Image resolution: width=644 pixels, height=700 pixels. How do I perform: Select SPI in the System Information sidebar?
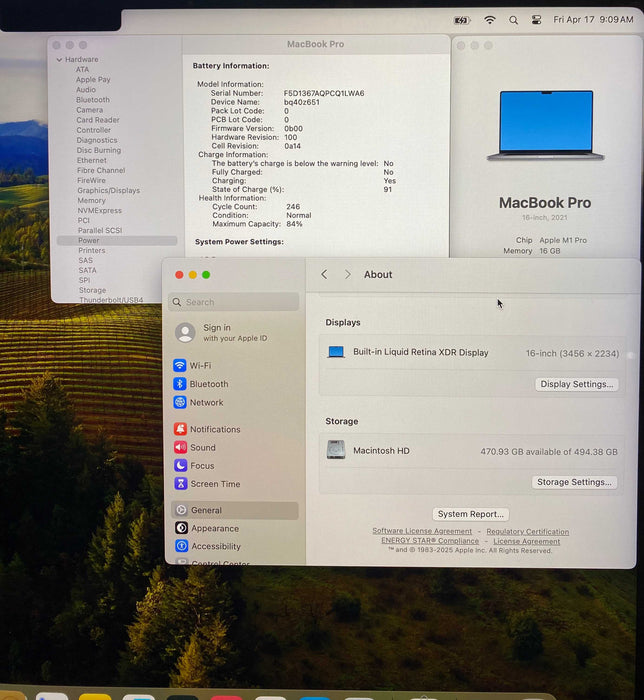(84, 280)
